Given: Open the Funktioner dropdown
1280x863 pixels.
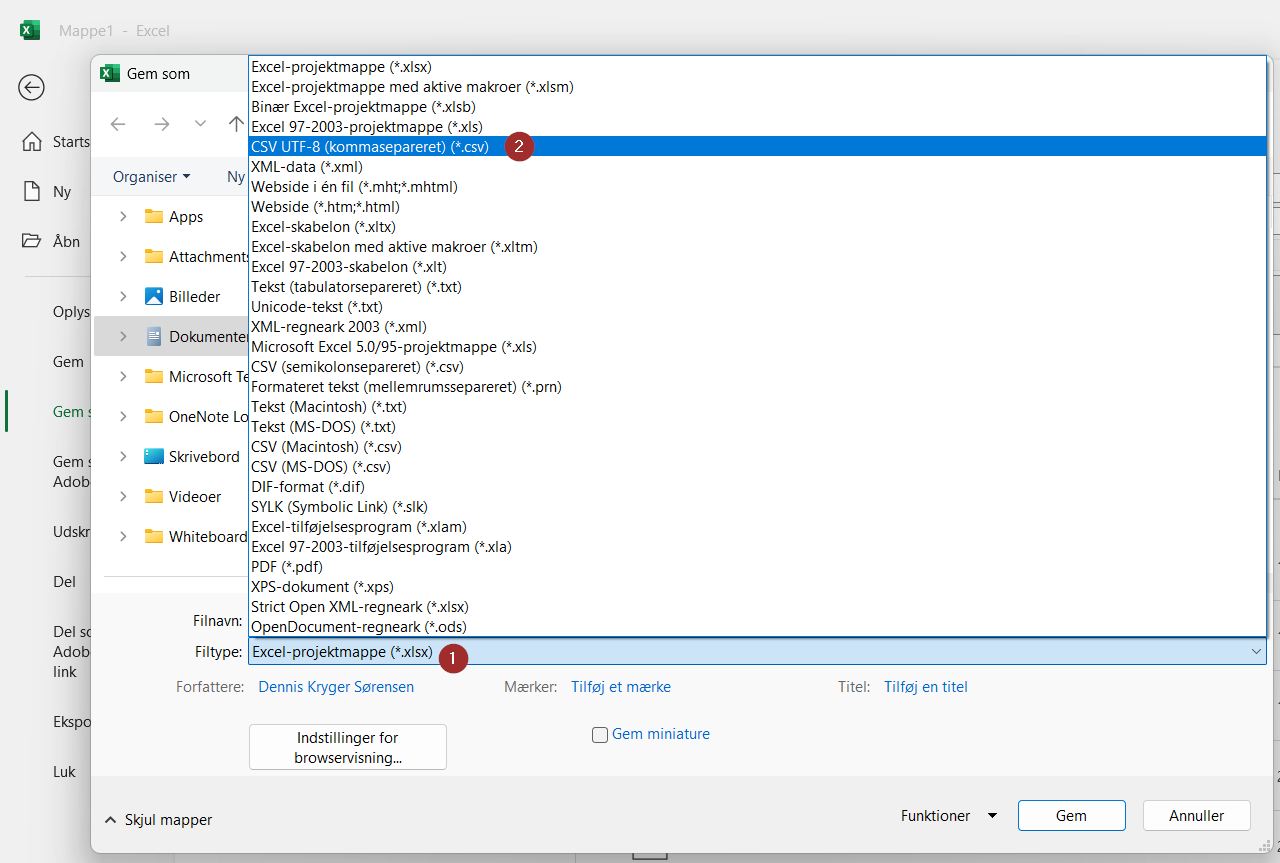Looking at the screenshot, I should click(948, 815).
